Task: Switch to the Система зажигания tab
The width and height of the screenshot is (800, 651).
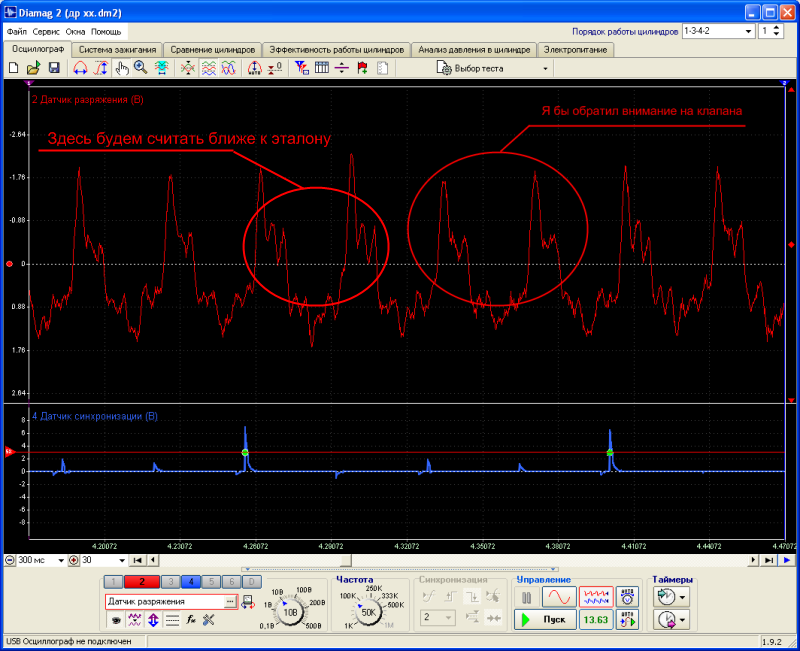Action: [x=117, y=50]
